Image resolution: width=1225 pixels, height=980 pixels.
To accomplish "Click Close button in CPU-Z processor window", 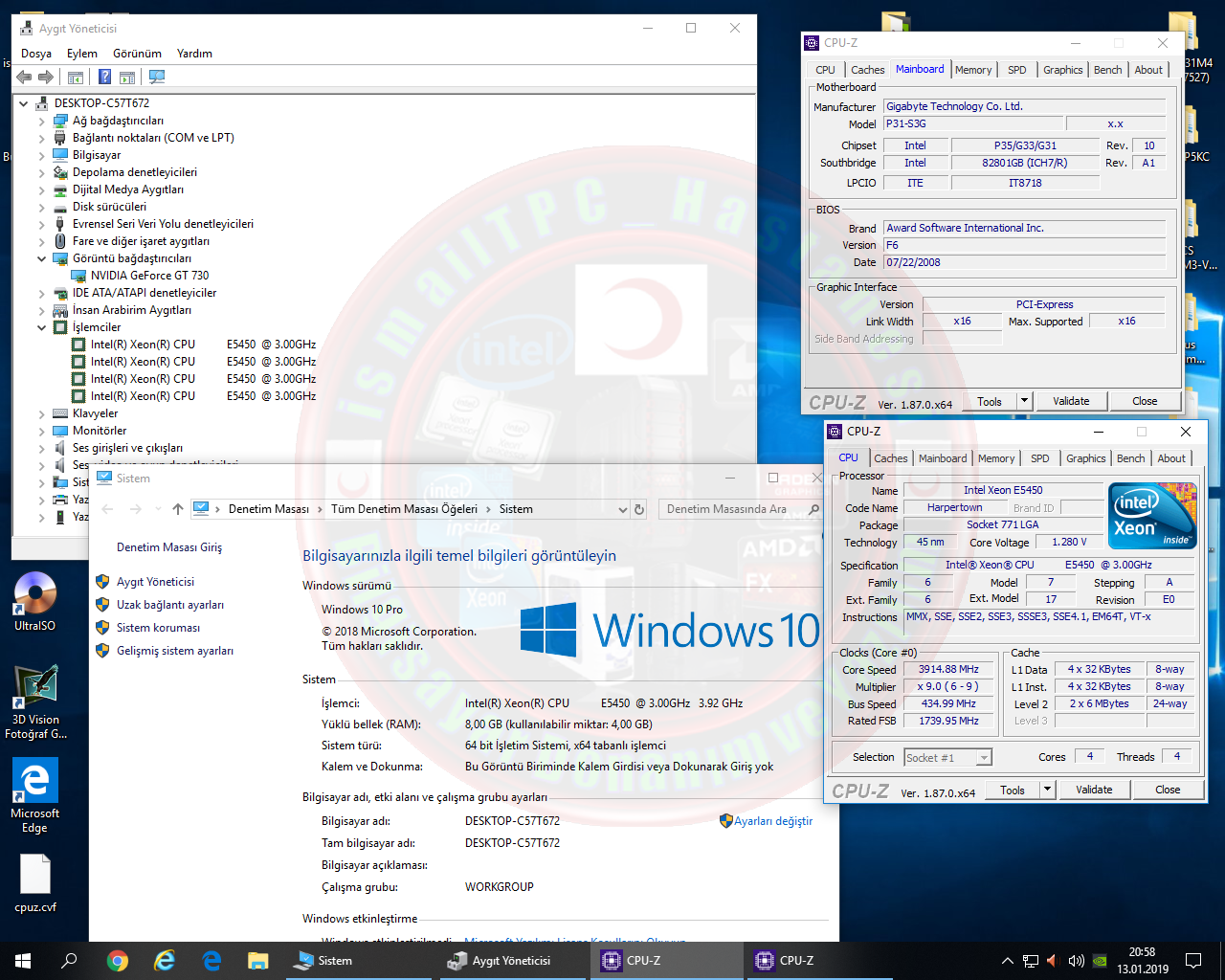I will pos(1168,790).
